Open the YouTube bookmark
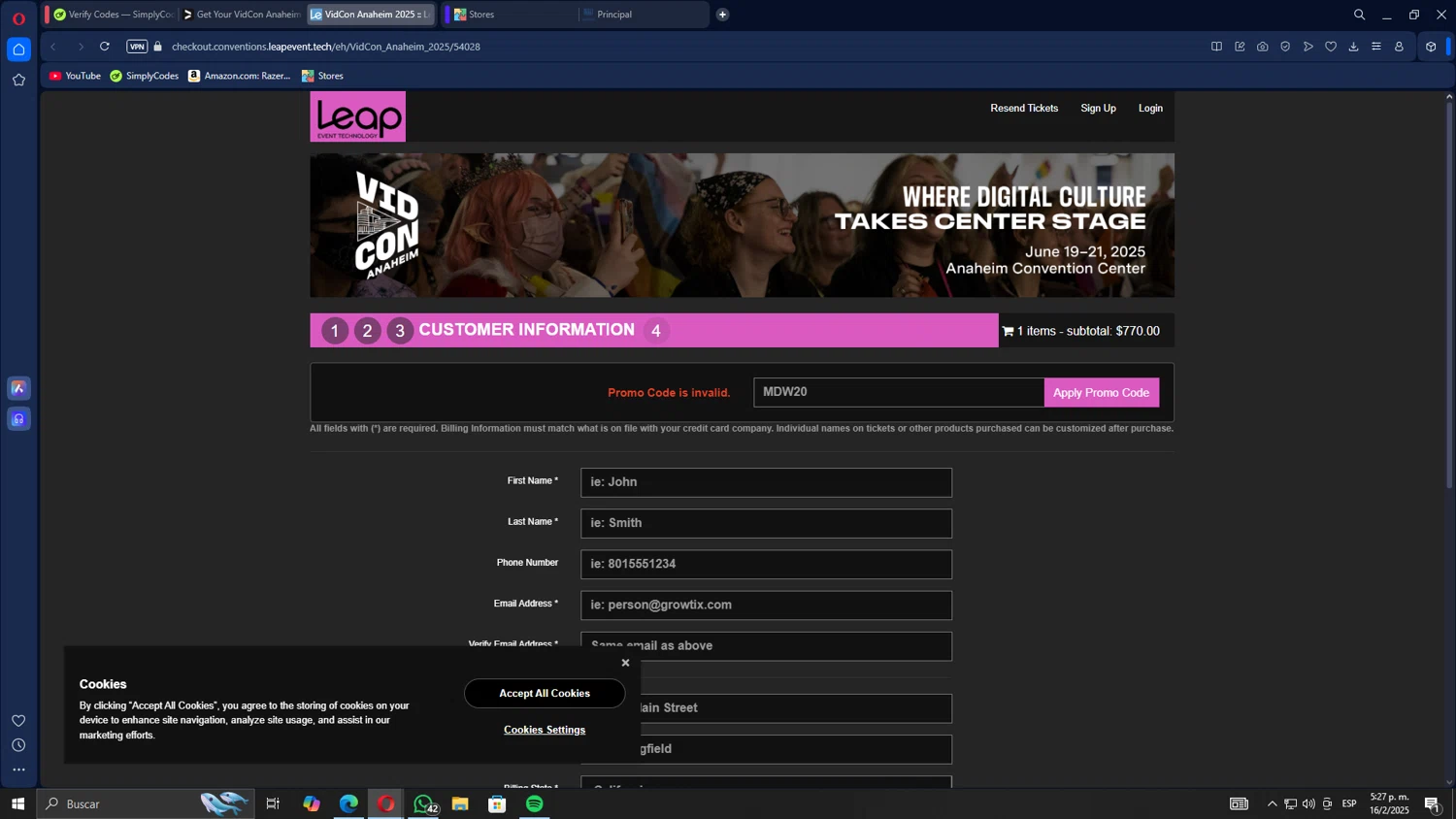Image resolution: width=1456 pixels, height=819 pixels. pos(75,76)
